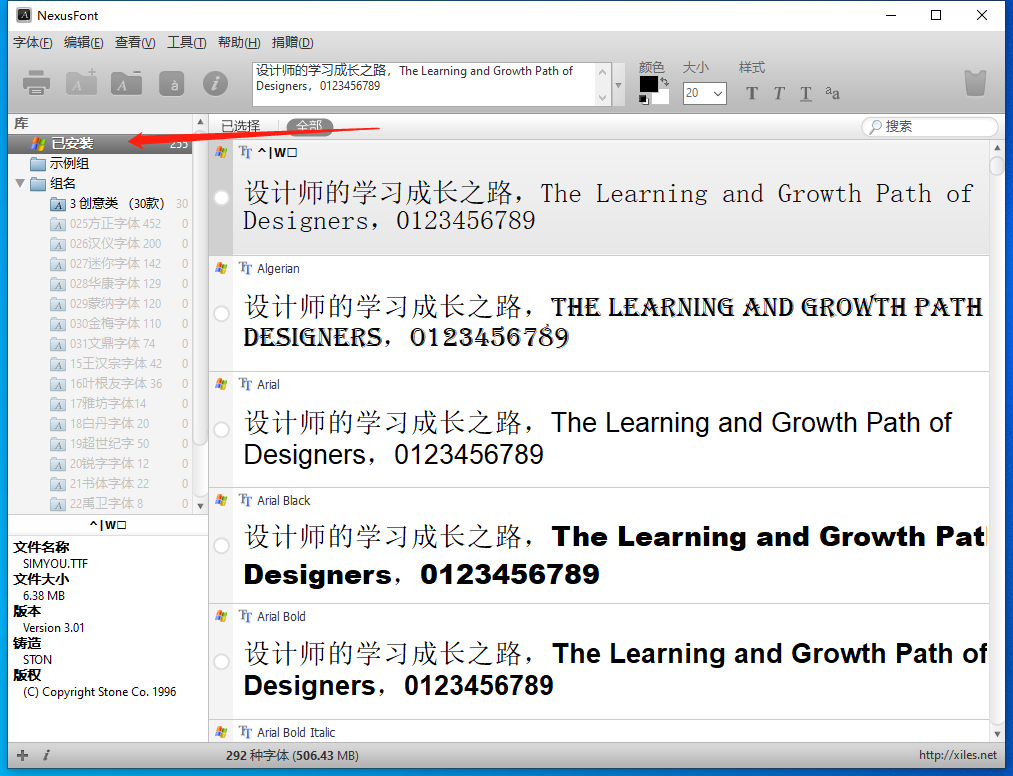1013x776 pixels.
Task: Click the 全部 filter button
Action: [309, 126]
